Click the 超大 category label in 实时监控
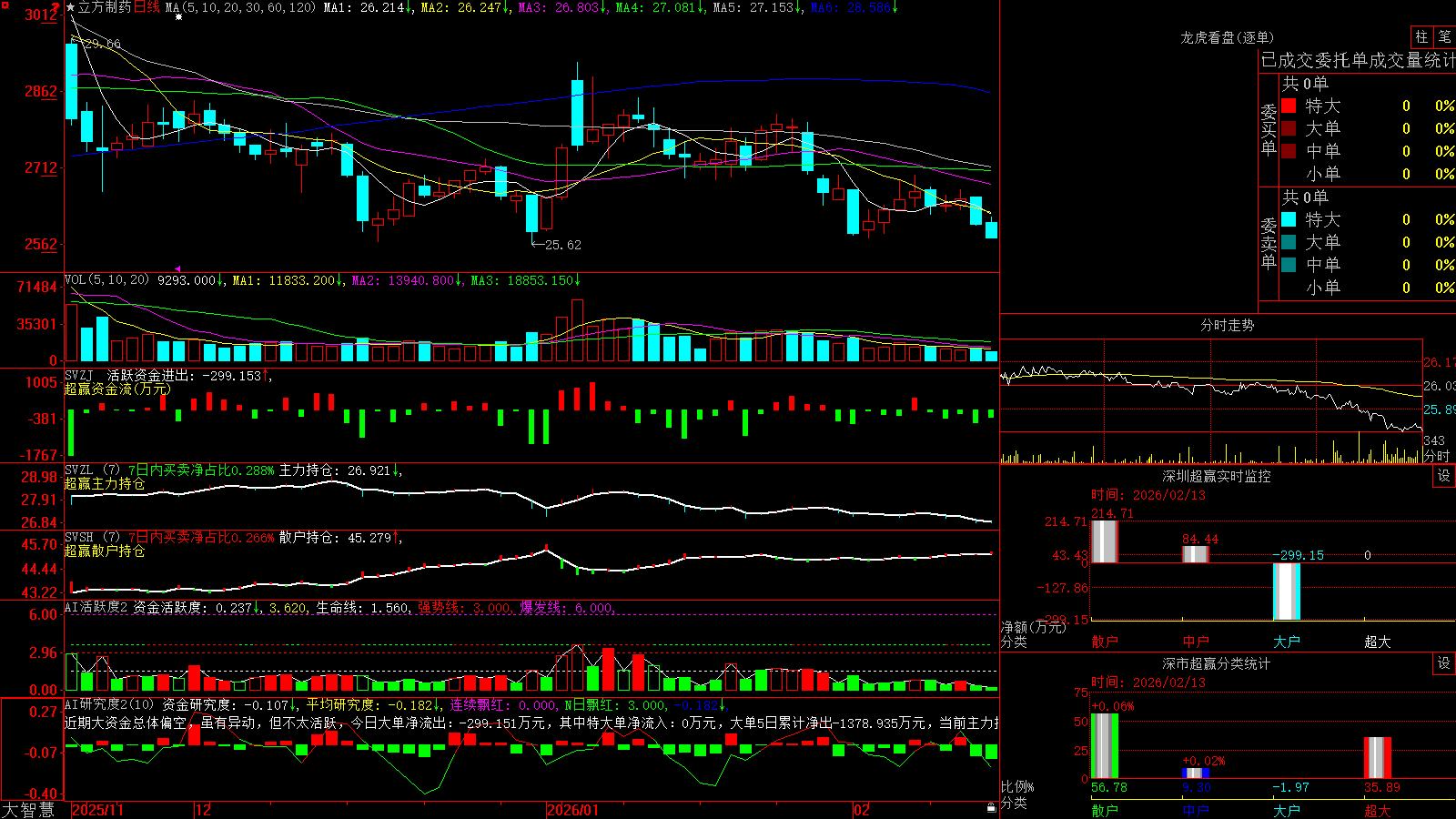 coord(1377,642)
